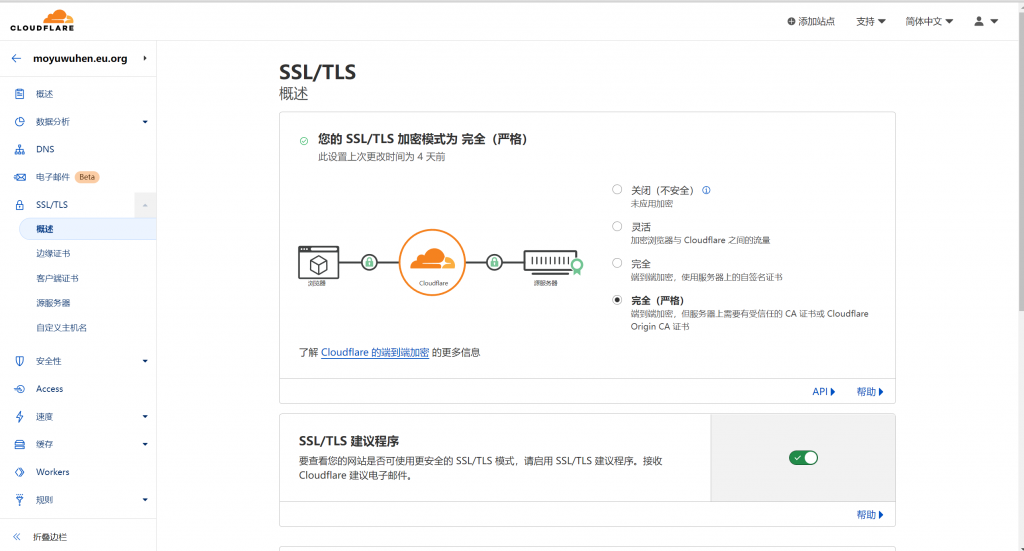Select the 完全（严格）radio option
The width and height of the screenshot is (1024, 551).
(617, 300)
